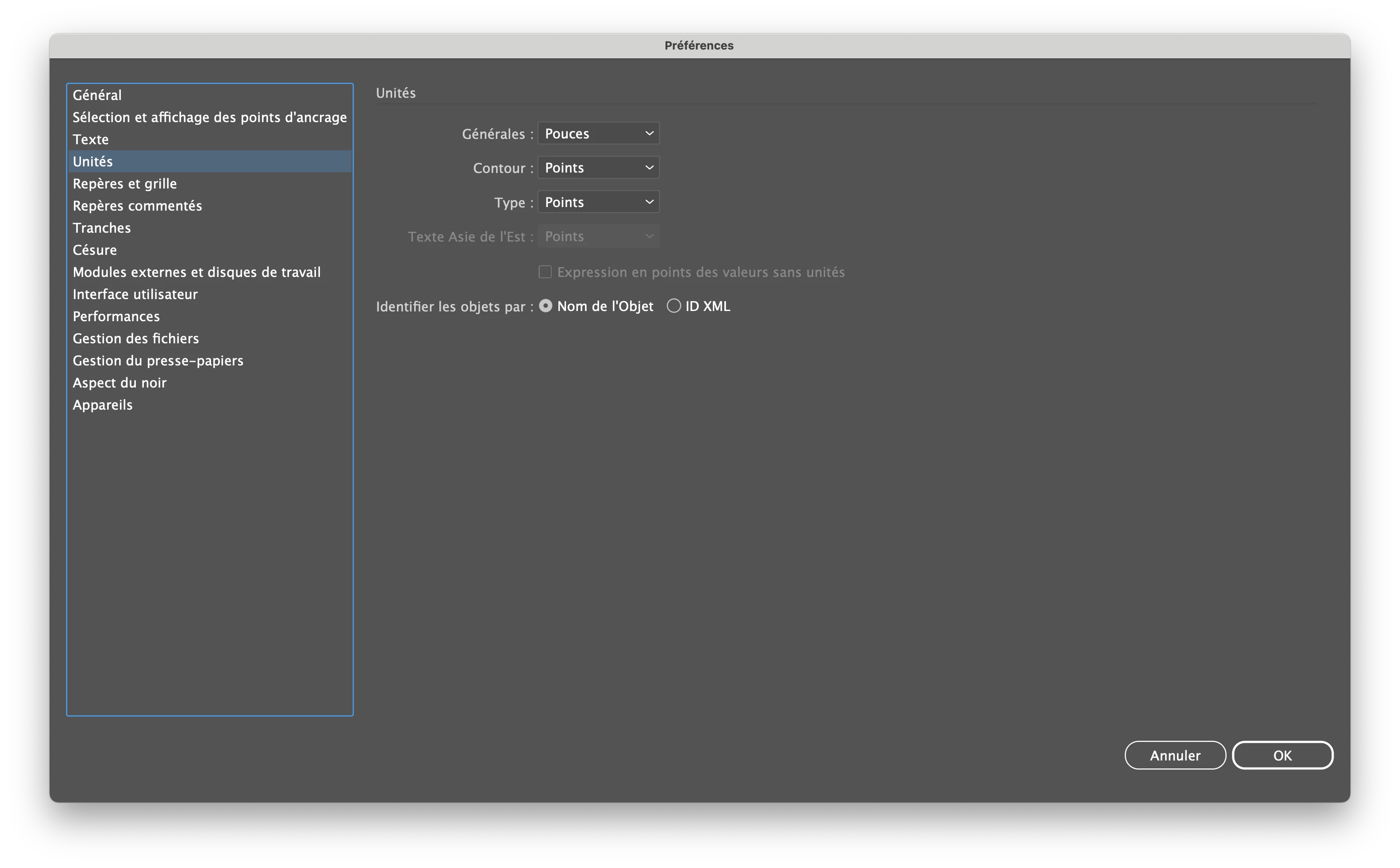The image size is (1400, 868).
Task: Open the Performances category
Action: pos(116,316)
